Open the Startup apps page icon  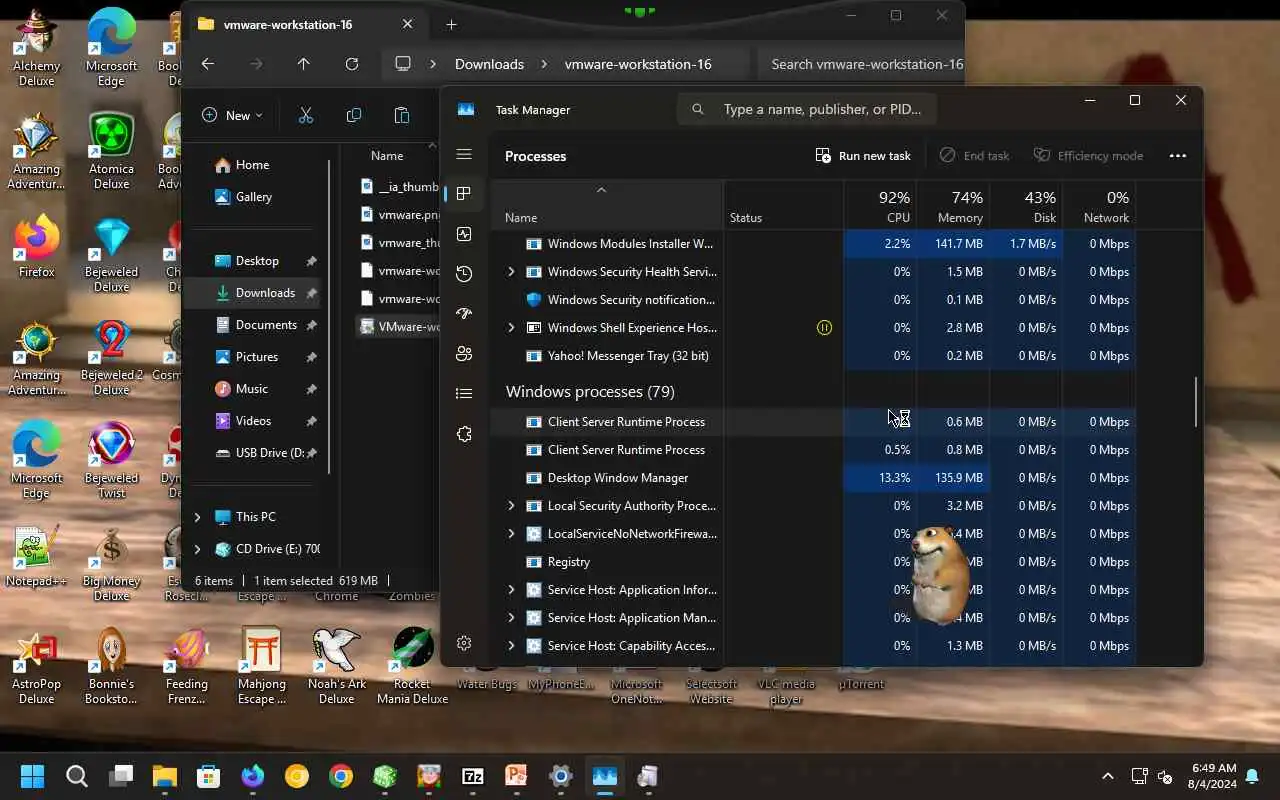tap(464, 314)
